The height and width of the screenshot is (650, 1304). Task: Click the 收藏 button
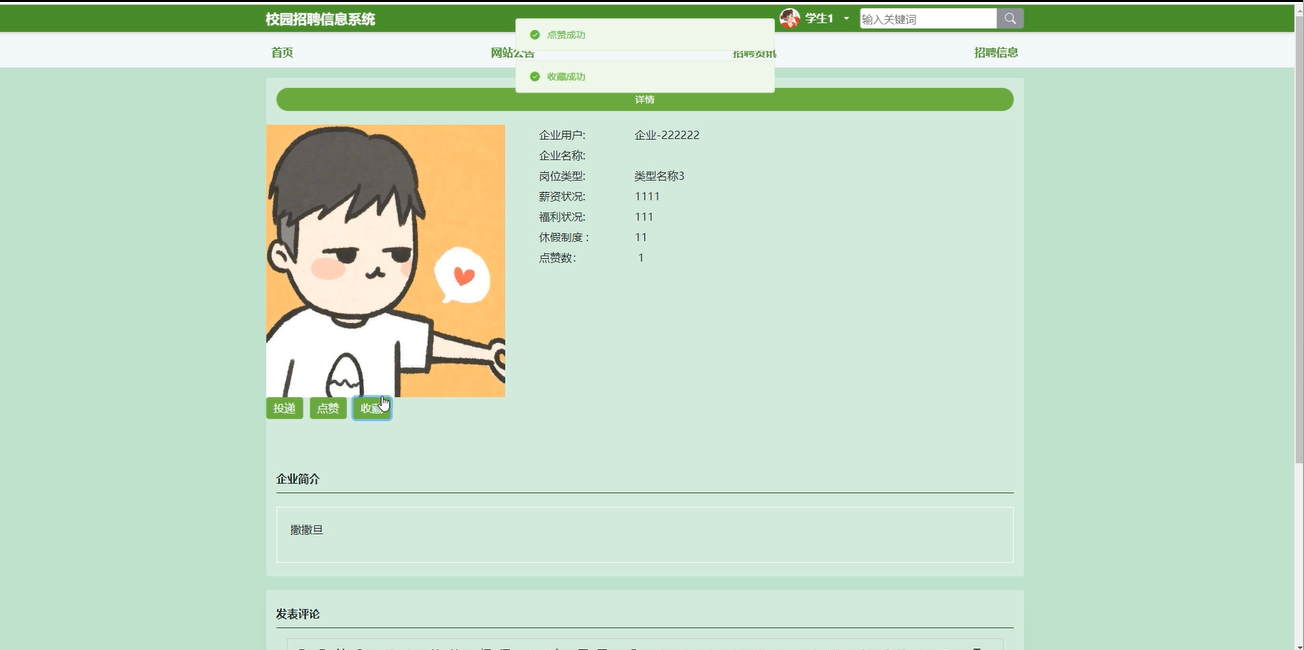pos(372,408)
